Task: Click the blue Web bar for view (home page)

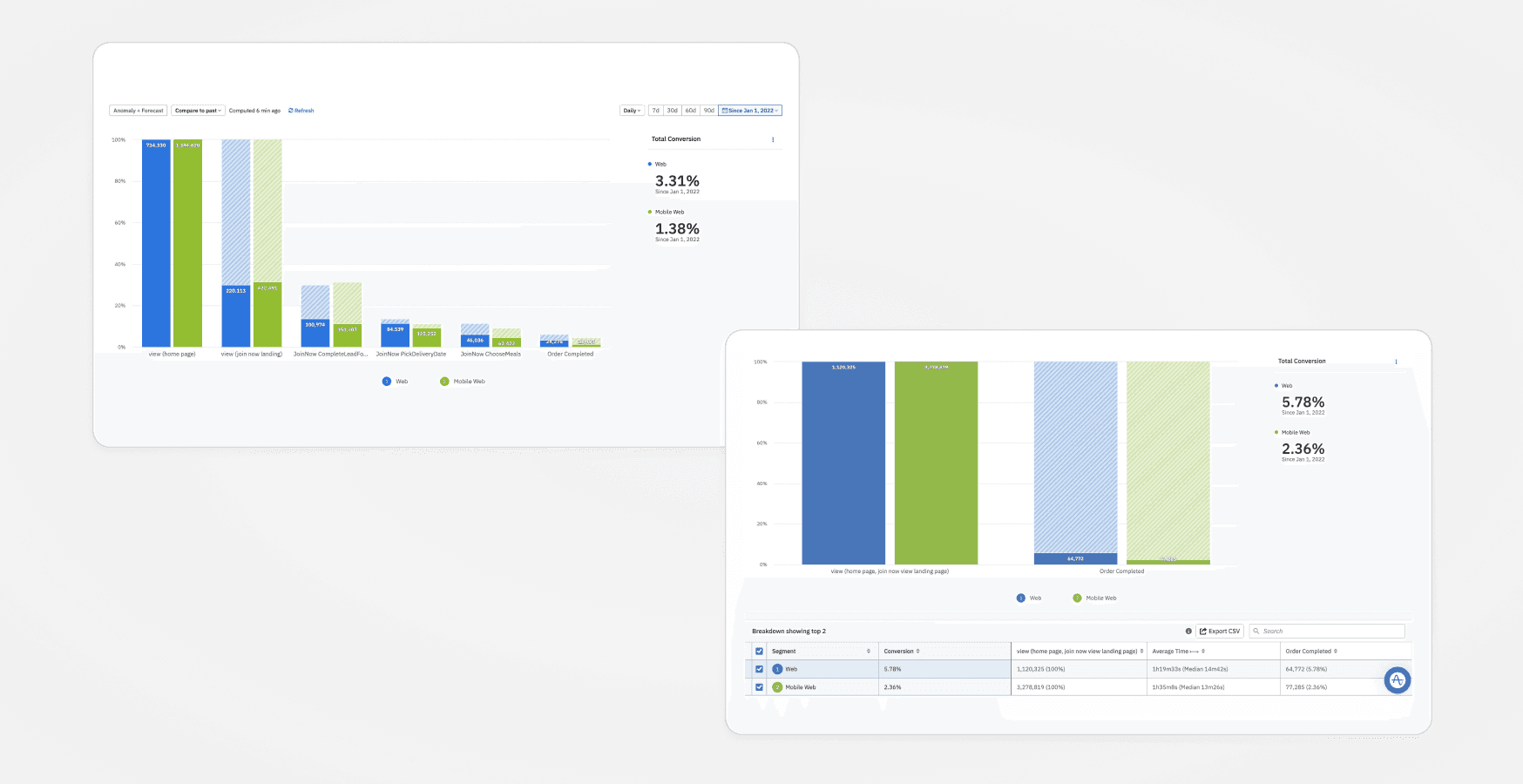Action: click(156, 243)
